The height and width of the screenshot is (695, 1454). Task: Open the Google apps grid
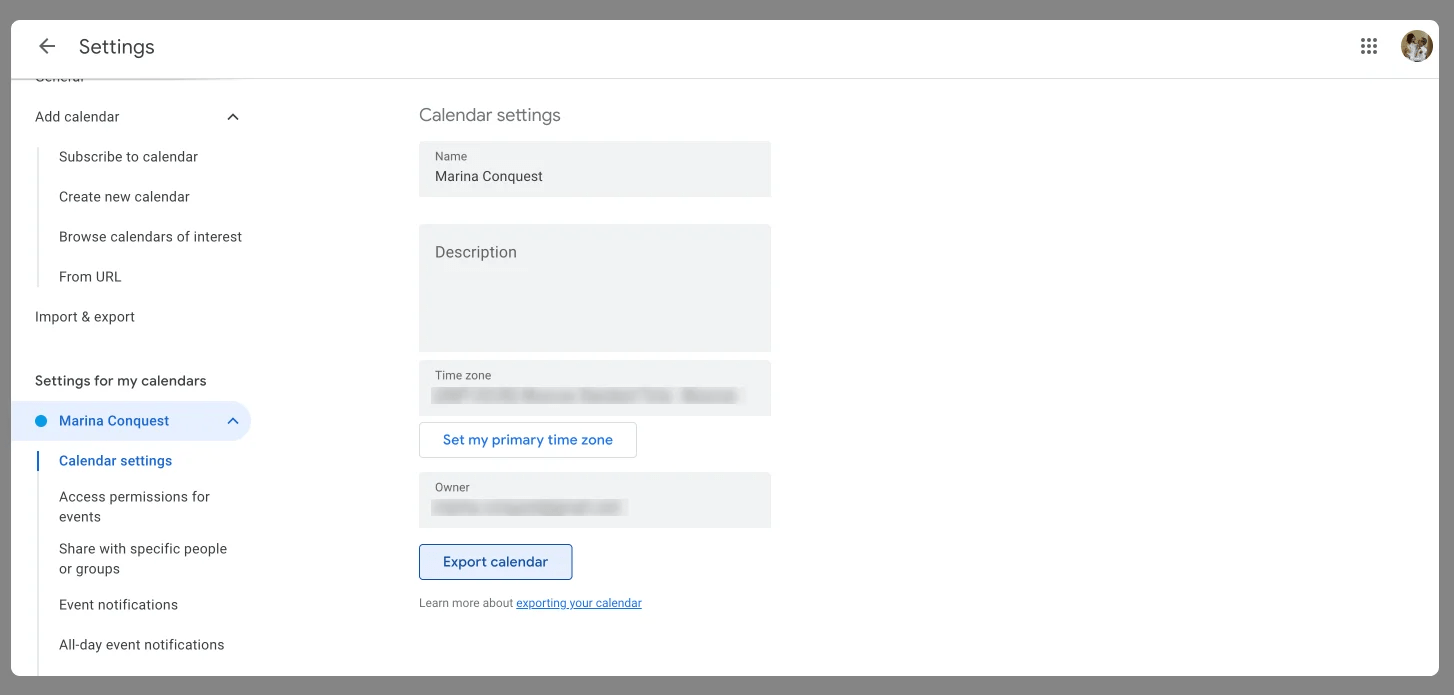(x=1369, y=46)
